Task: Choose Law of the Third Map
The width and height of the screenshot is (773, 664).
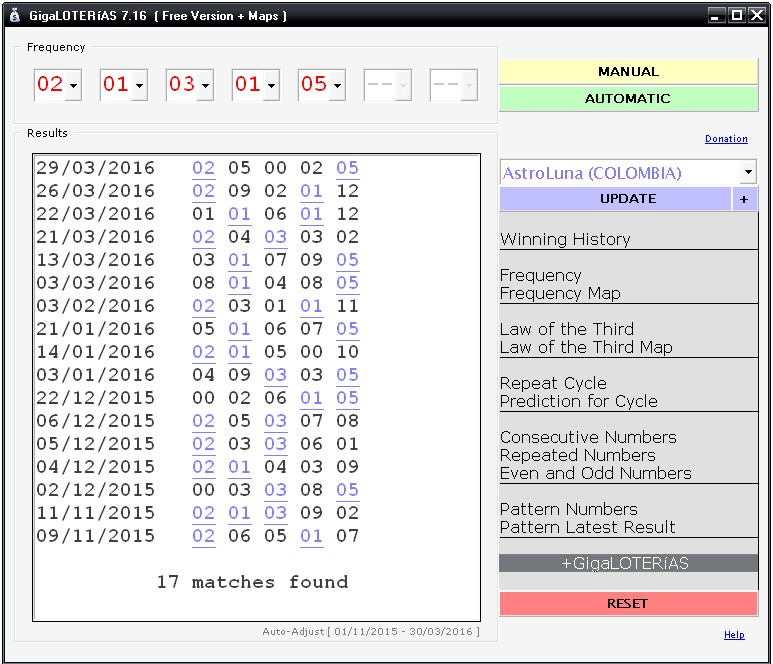Action: tap(586, 348)
